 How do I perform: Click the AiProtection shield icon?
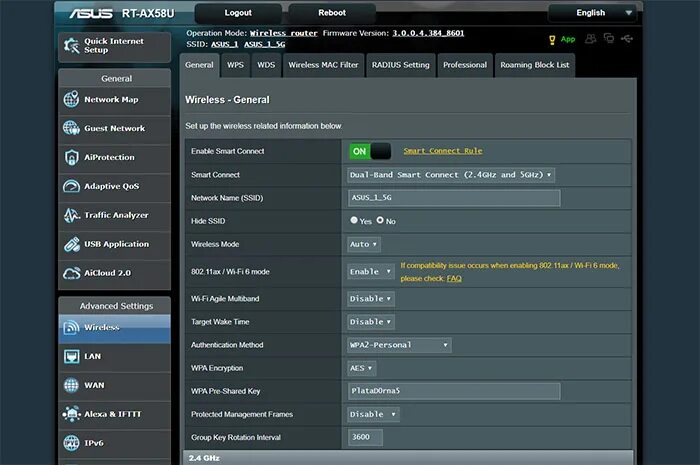click(71, 157)
